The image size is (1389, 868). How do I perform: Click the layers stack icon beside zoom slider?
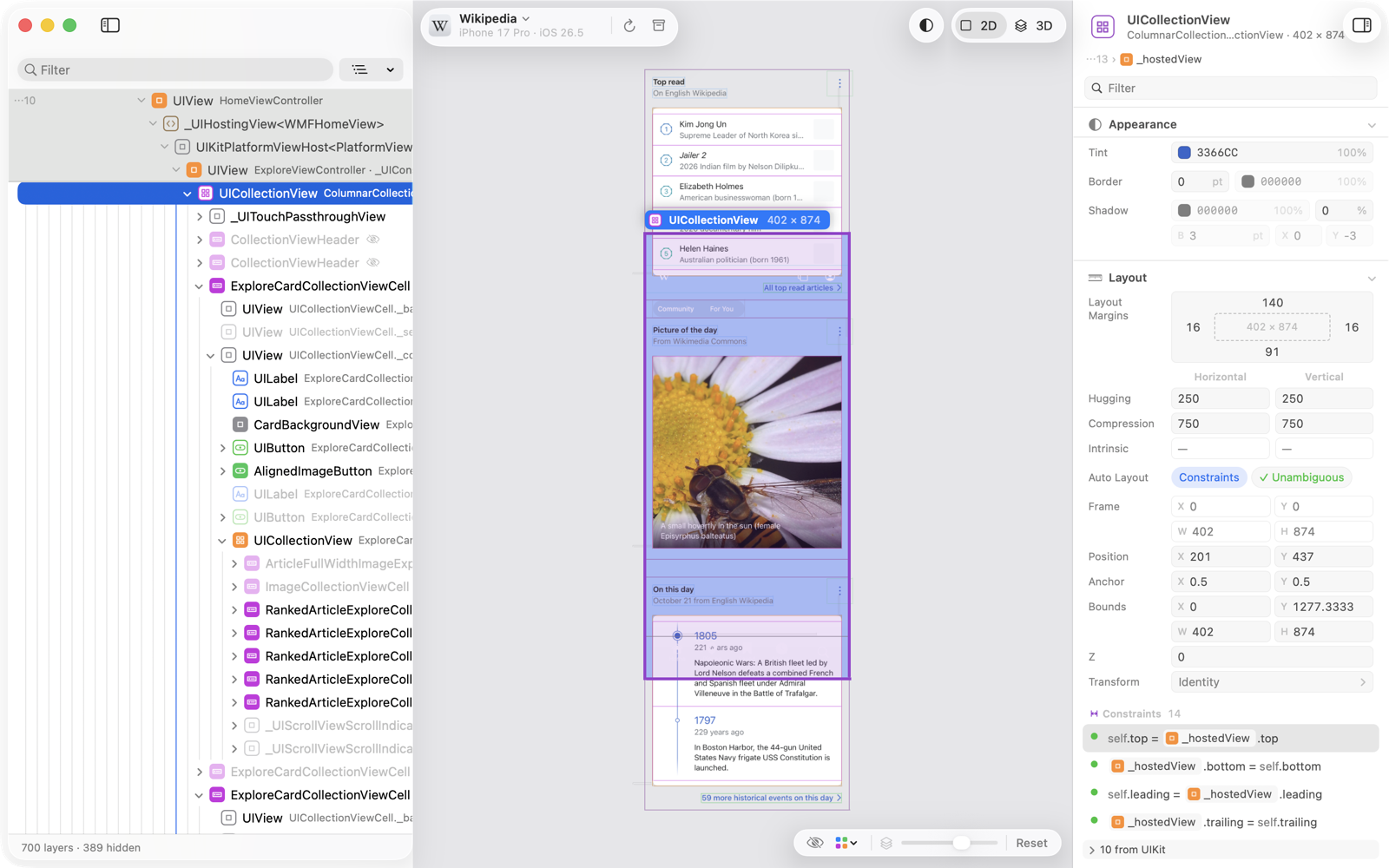[x=886, y=843]
